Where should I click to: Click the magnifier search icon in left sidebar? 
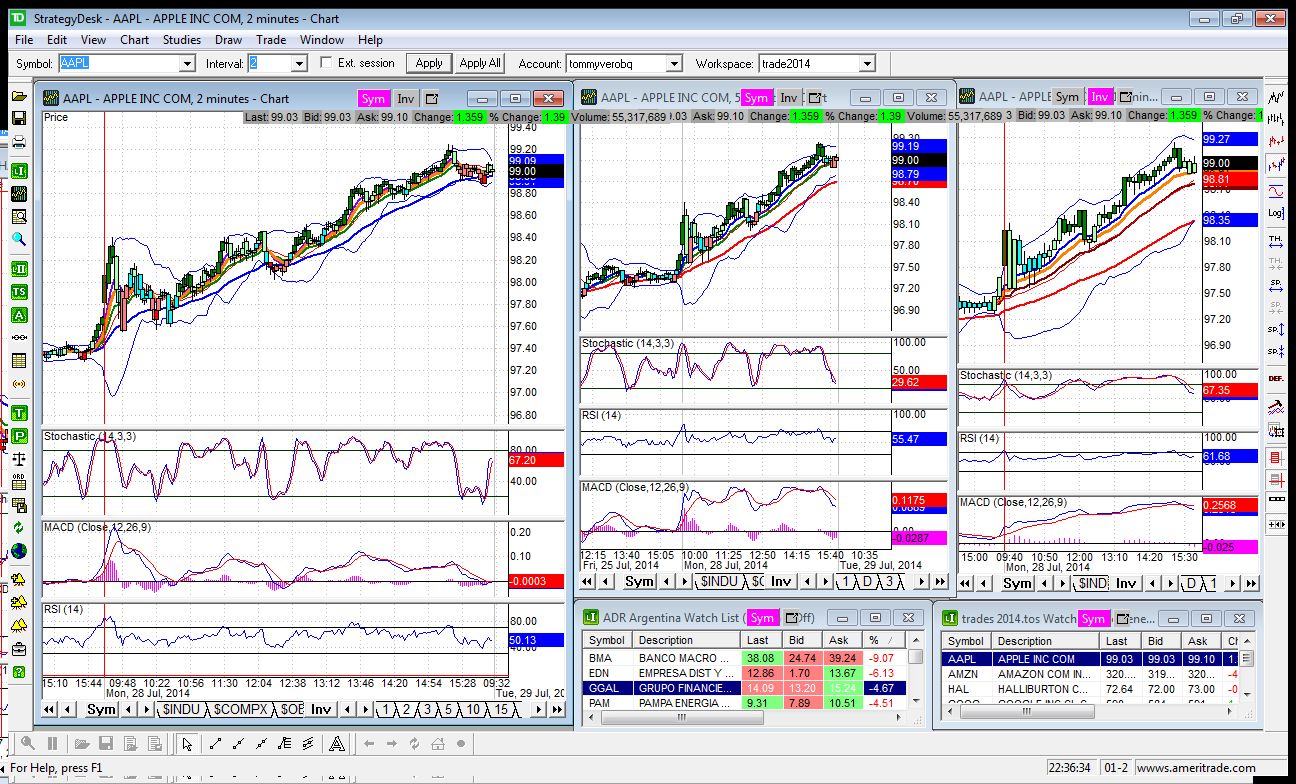click(x=18, y=239)
